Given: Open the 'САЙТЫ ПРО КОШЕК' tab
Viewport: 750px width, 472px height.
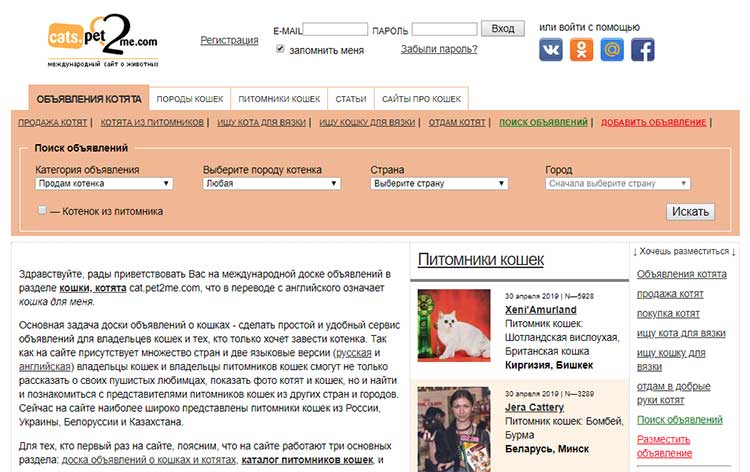Looking at the screenshot, I should 421,99.
